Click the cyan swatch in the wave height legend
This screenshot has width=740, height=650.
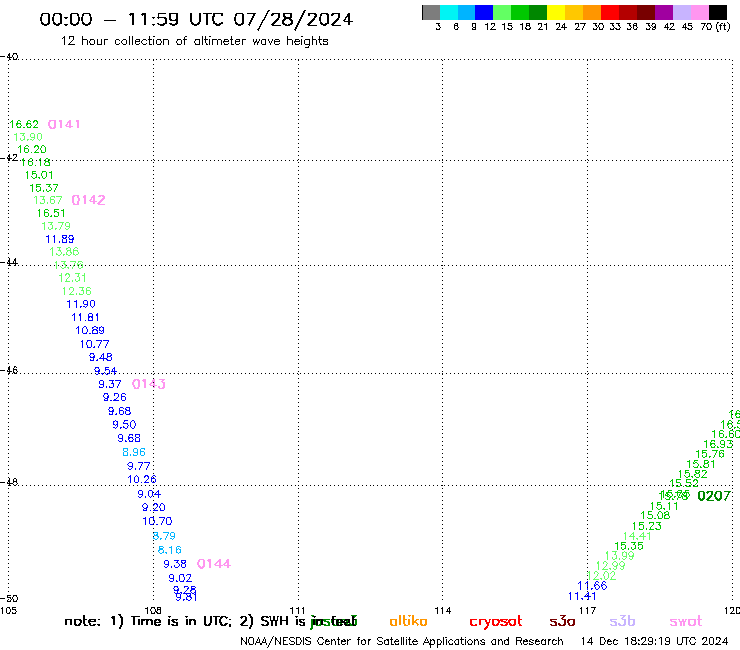pyautogui.click(x=449, y=12)
